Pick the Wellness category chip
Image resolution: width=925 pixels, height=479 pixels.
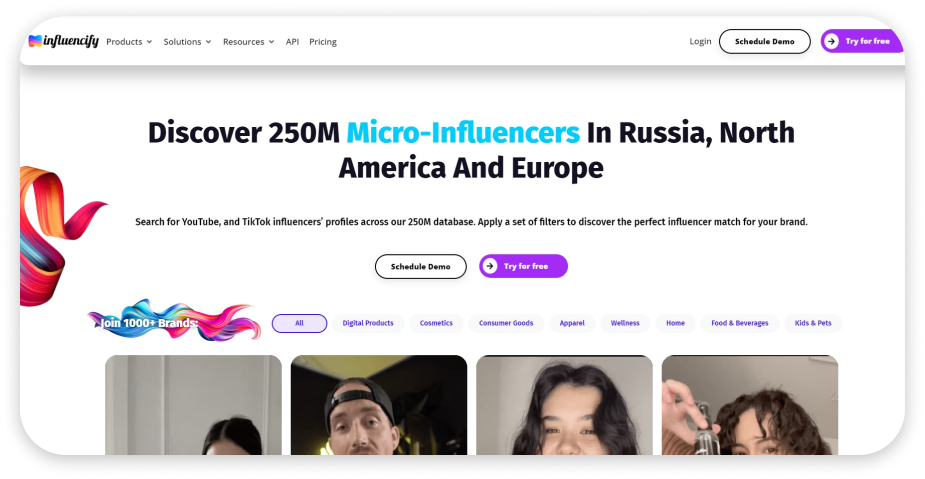pyautogui.click(x=625, y=323)
